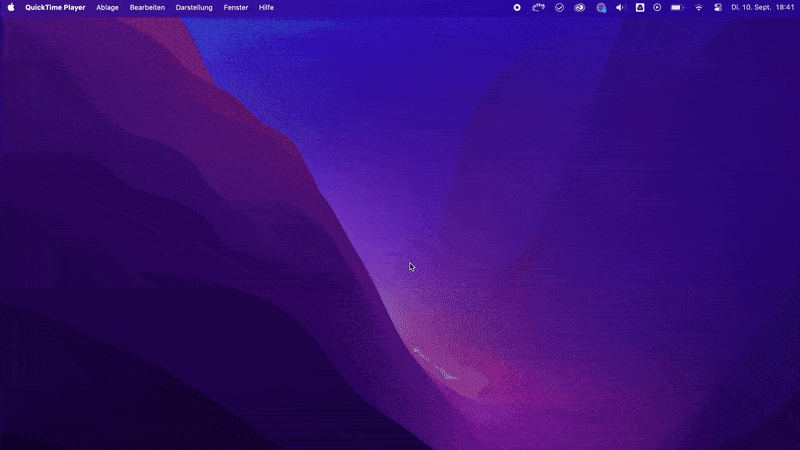Viewport: 800px width, 450px height.
Task: Open the Bearbeiten menu
Action: pos(147,7)
